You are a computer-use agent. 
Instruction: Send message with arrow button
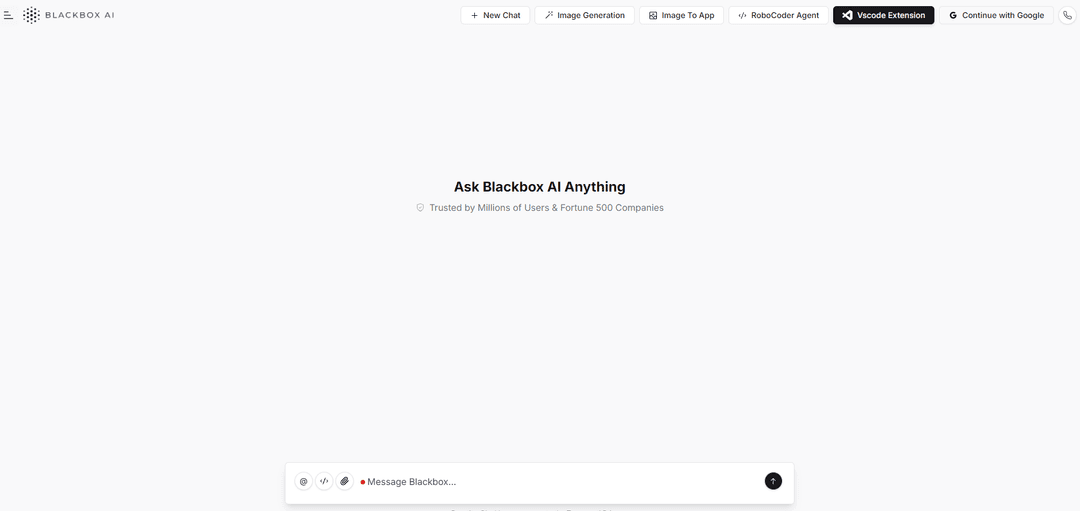pyautogui.click(x=773, y=481)
